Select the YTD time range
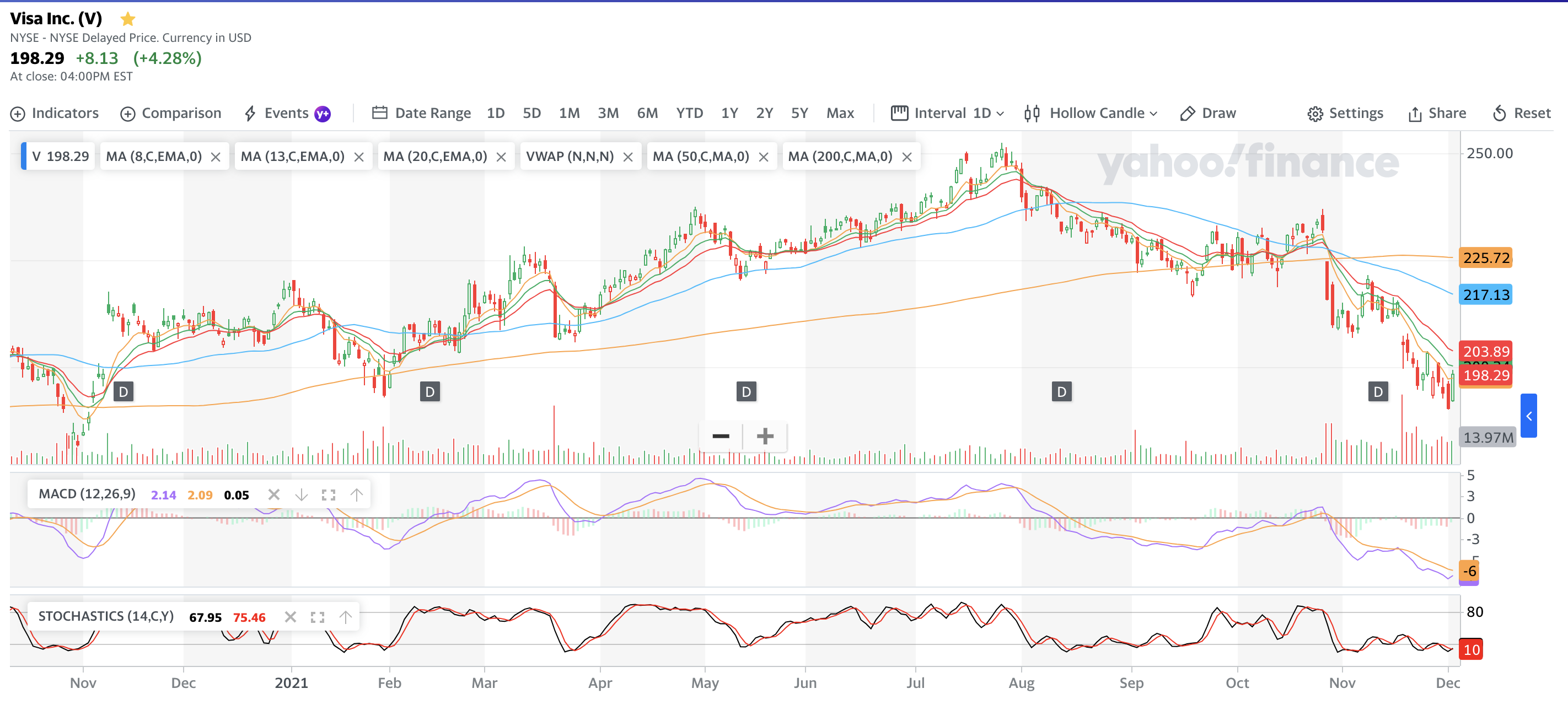 point(689,113)
